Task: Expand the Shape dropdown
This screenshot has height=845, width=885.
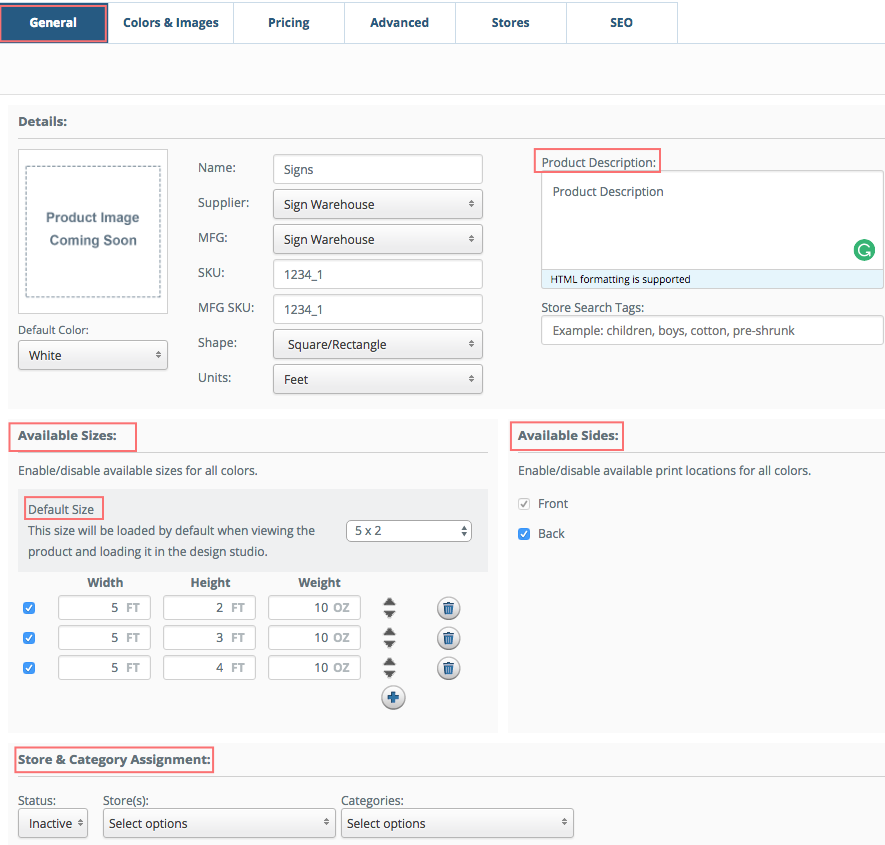Action: [x=377, y=344]
